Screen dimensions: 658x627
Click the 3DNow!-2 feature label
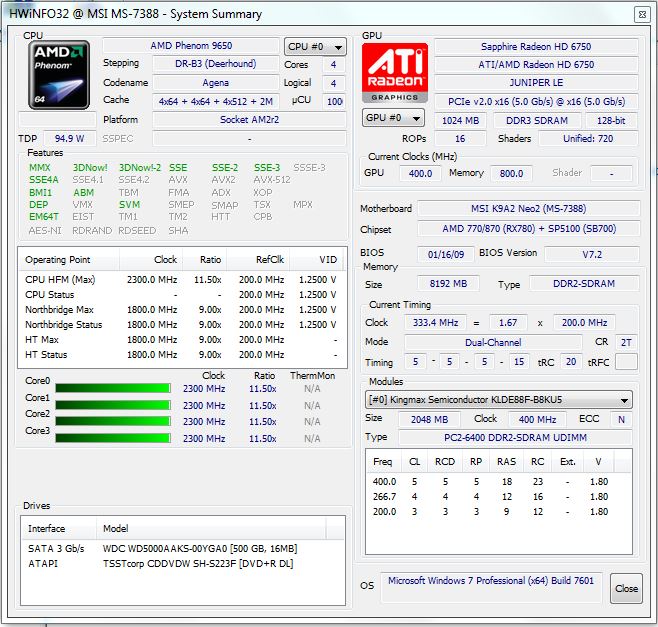[x=140, y=168]
